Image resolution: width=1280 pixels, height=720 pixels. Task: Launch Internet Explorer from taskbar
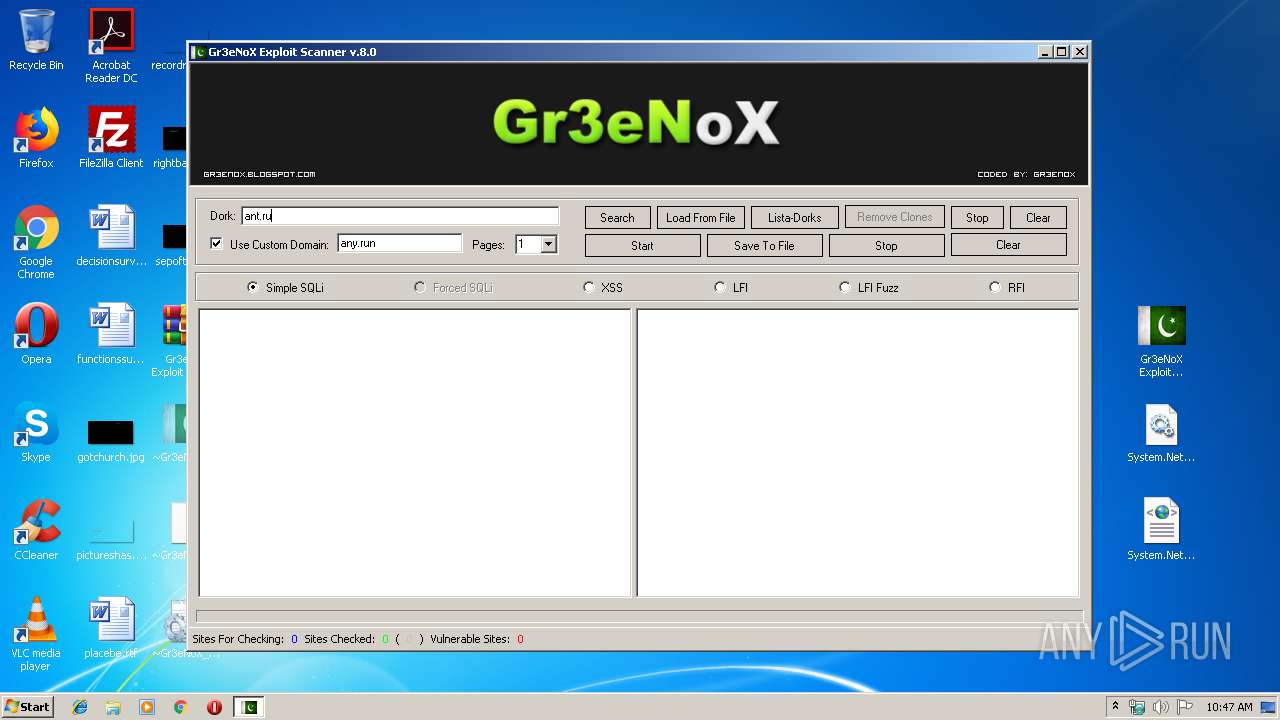click(x=80, y=707)
